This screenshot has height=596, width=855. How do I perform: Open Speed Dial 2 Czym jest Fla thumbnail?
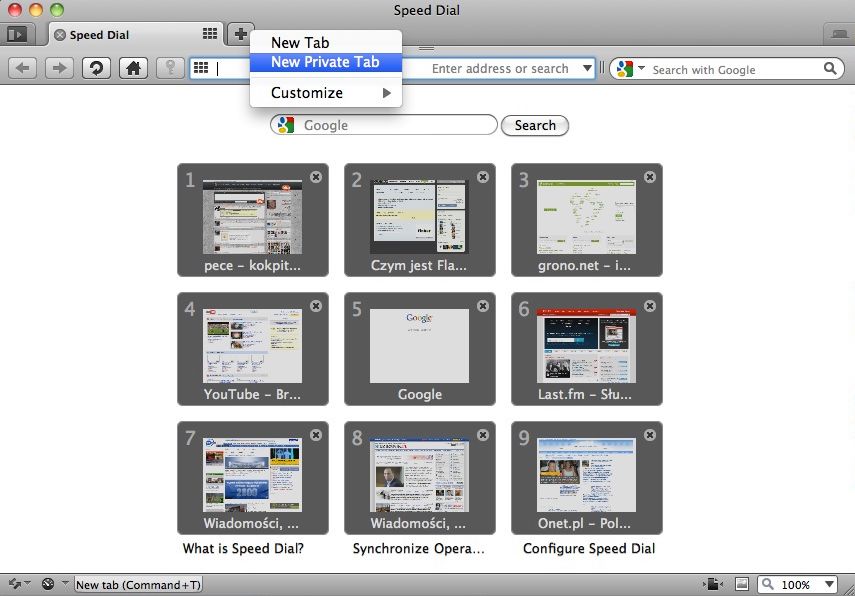click(419, 220)
